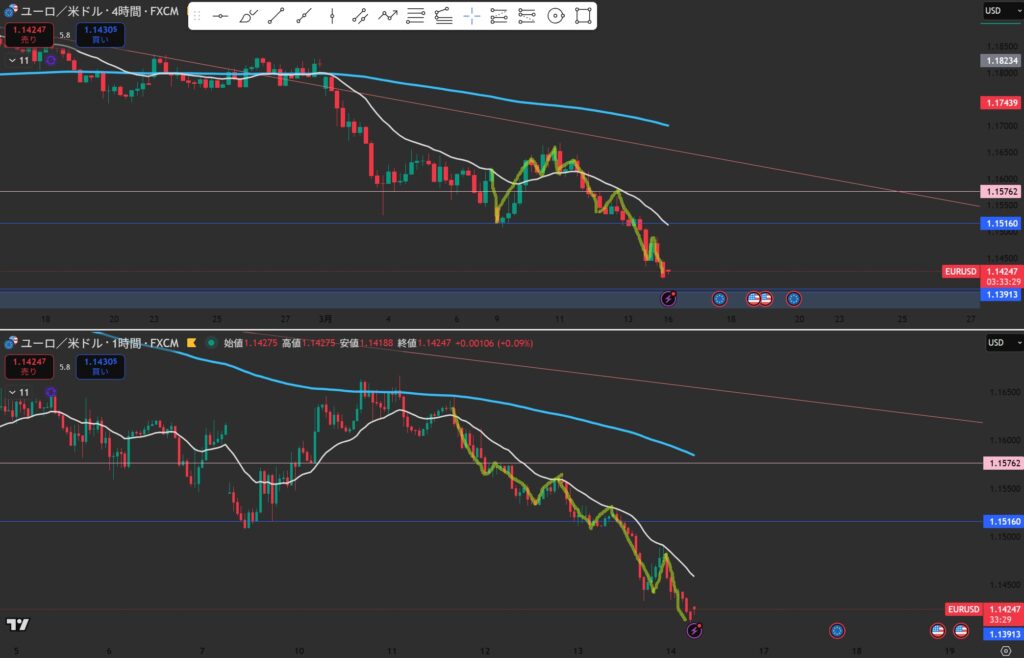Open the USD currency dropdown on the top chart
1024x658 pixels.
[993, 11]
